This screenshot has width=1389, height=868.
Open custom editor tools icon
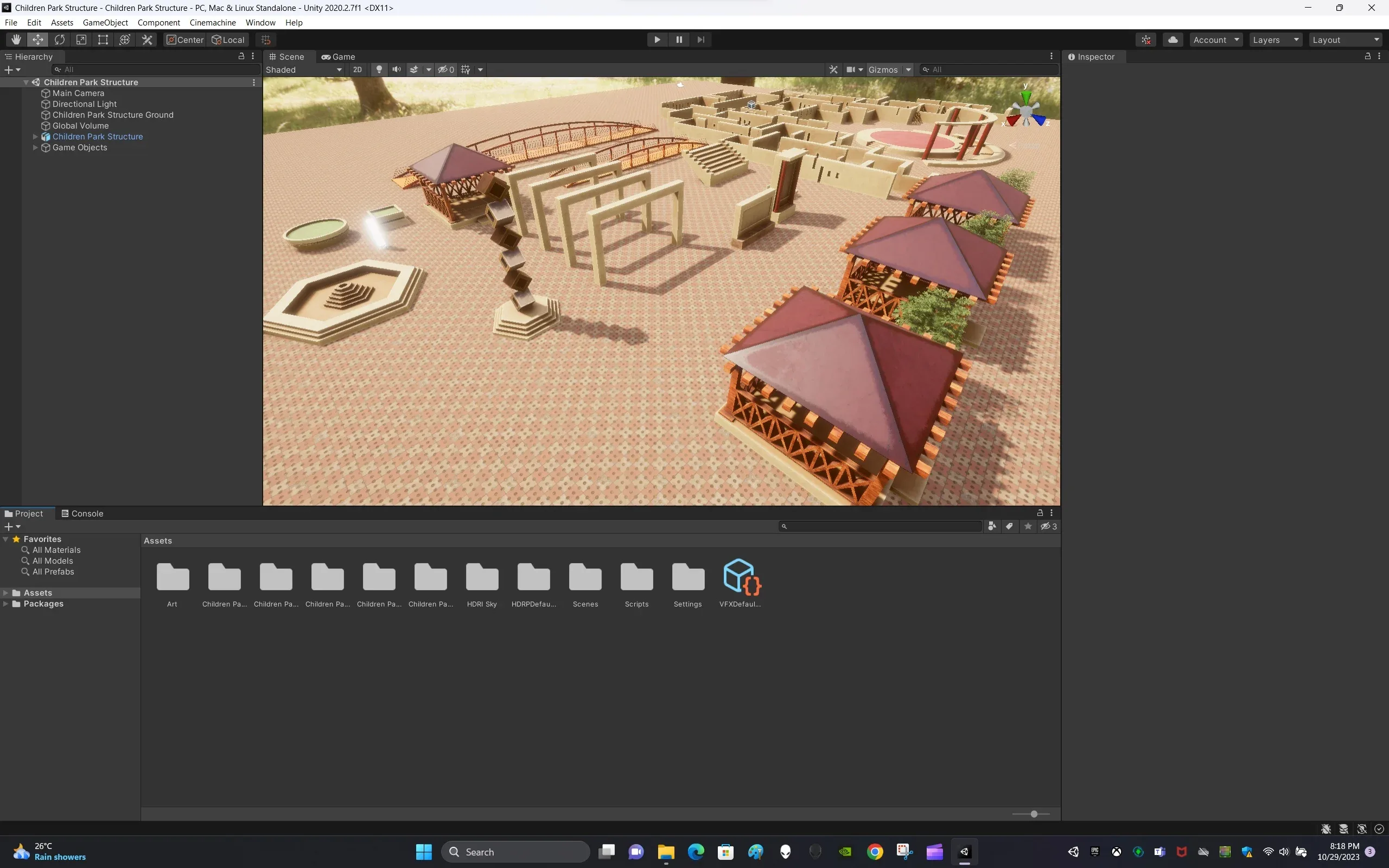tap(147, 40)
